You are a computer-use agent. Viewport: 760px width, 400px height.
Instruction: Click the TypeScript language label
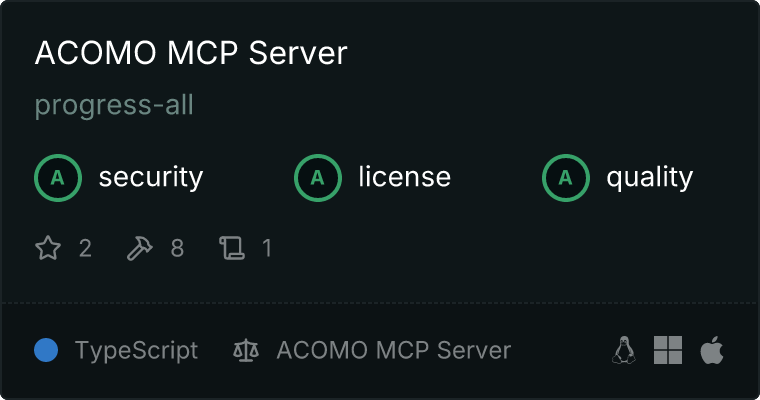(136, 351)
